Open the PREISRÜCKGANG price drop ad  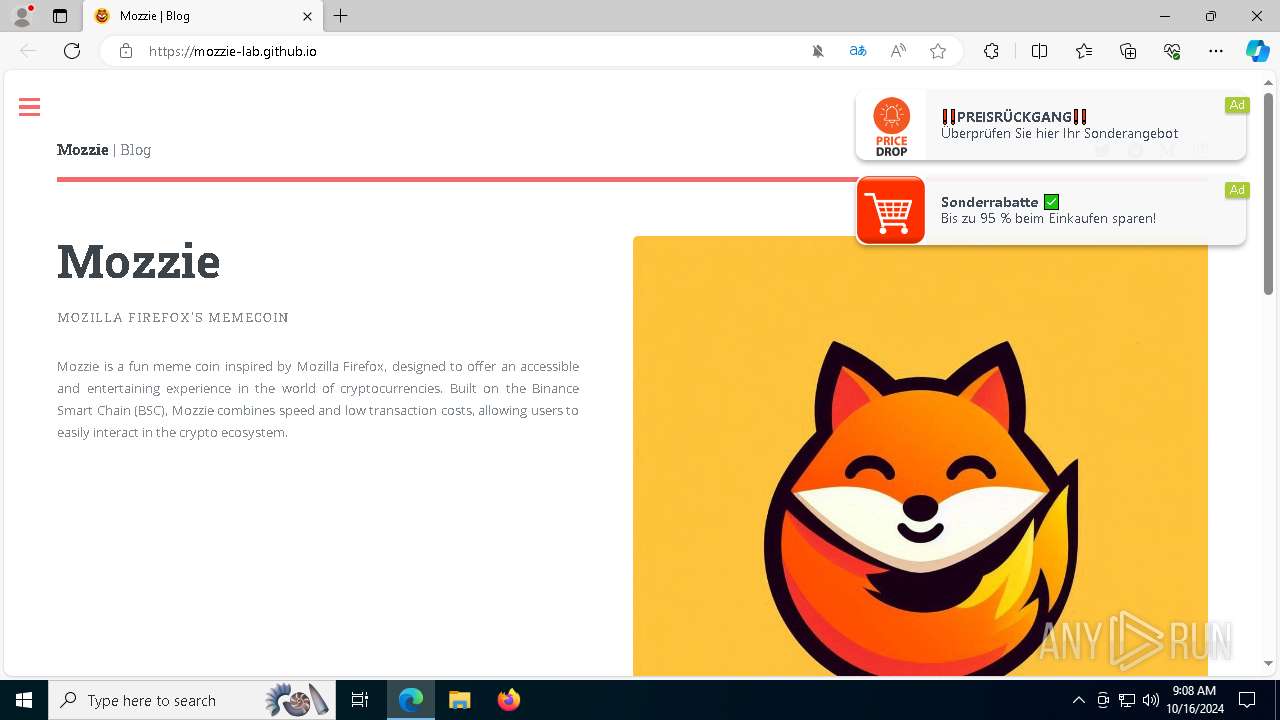click(1051, 125)
